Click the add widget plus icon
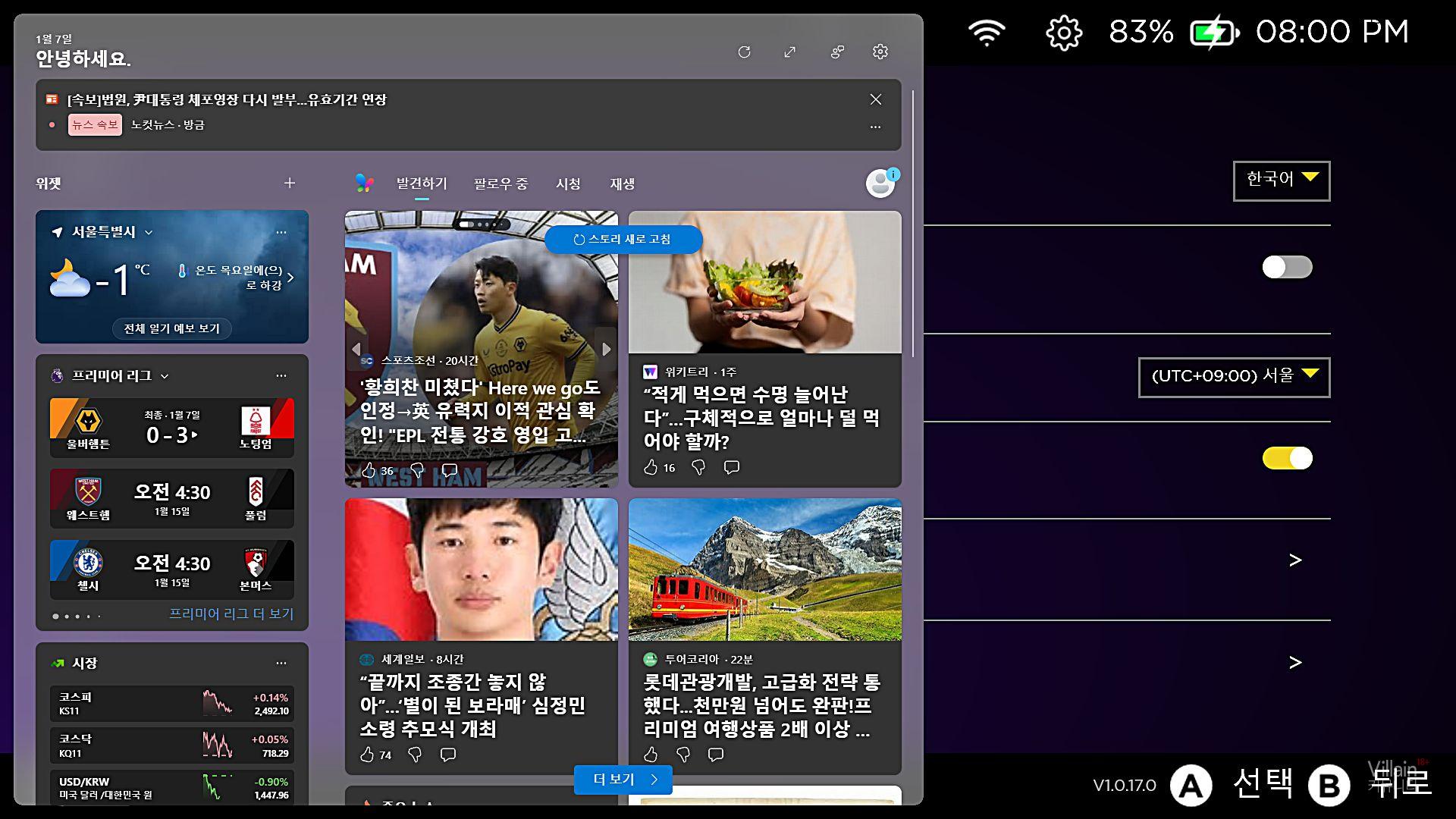The height and width of the screenshot is (819, 1456). (289, 183)
